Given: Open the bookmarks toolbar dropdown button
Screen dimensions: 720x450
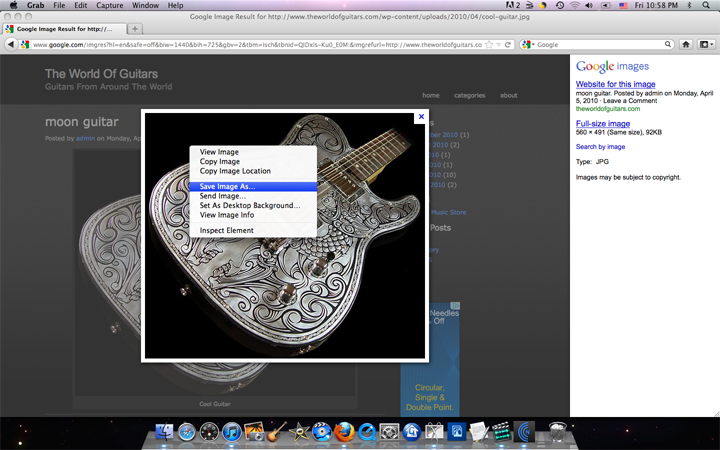Looking at the screenshot, I should (706, 45).
